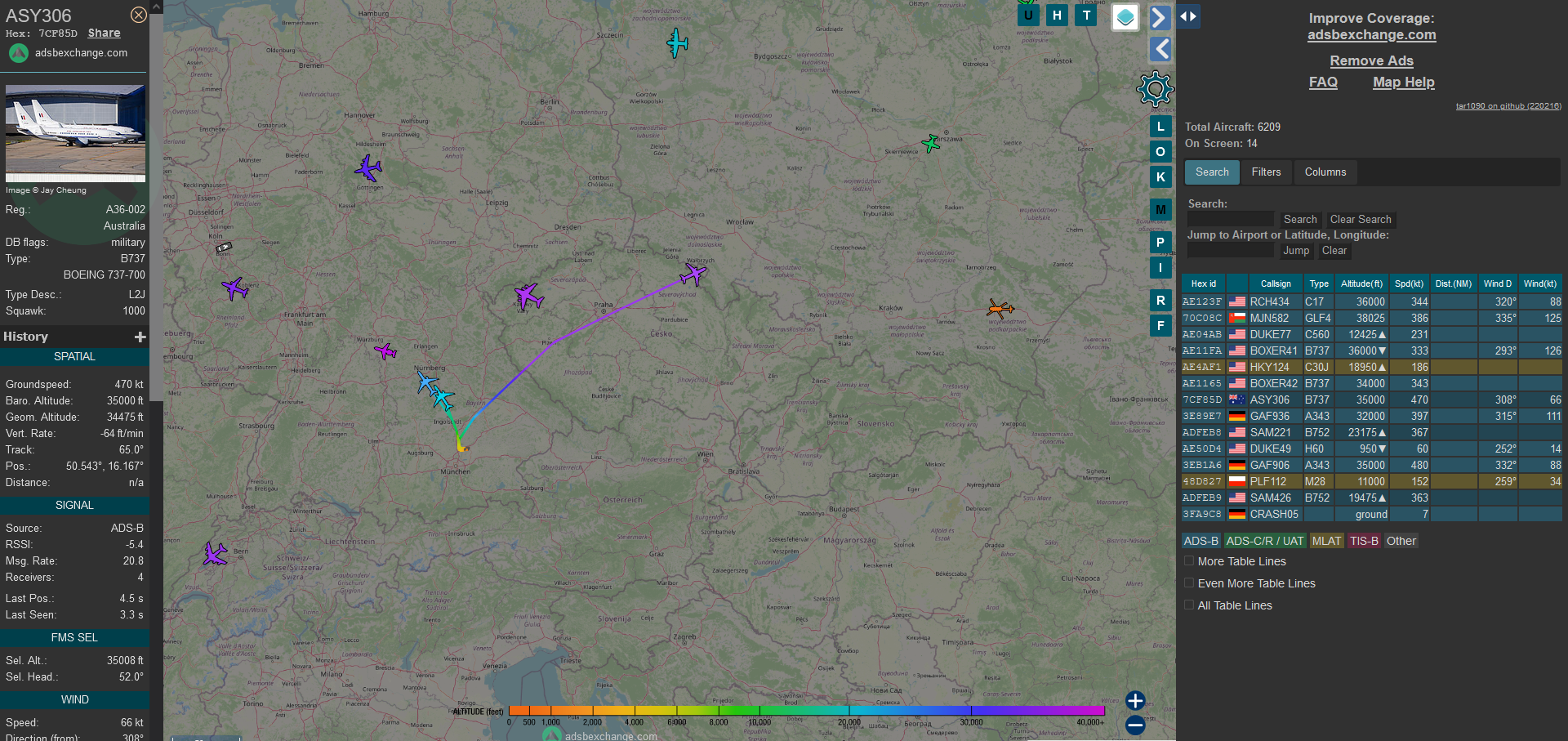Enable the All Table Lines checkbox

pos(1189,605)
